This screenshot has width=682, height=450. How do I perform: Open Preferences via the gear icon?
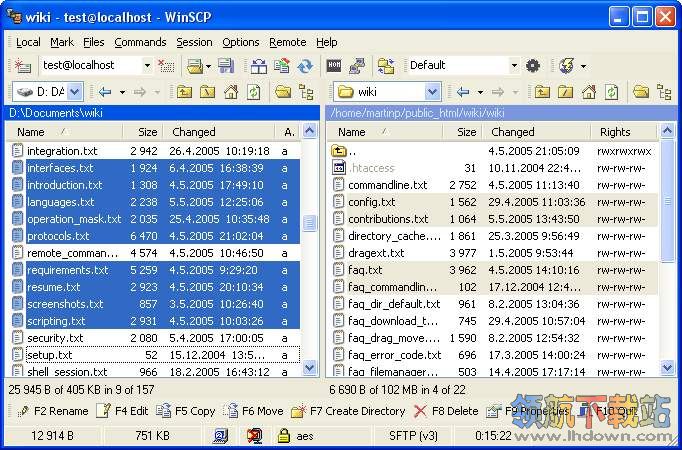533,66
